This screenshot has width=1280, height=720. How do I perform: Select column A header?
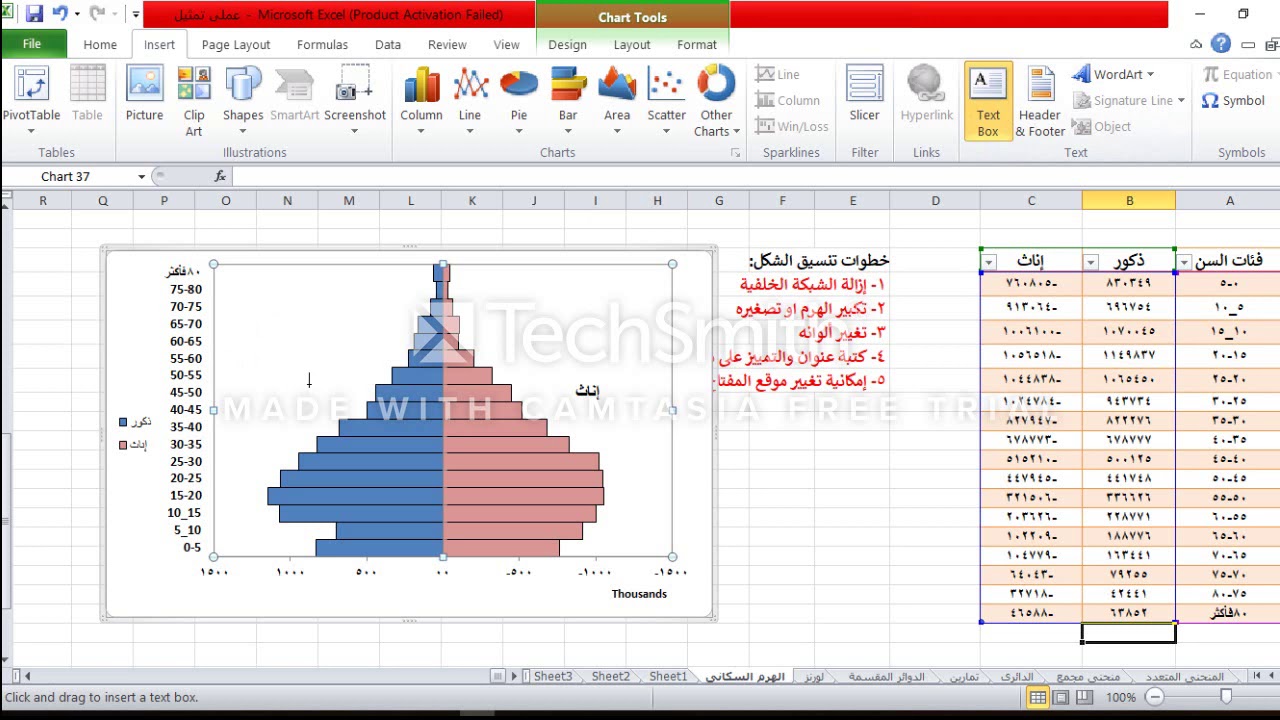tap(1229, 201)
